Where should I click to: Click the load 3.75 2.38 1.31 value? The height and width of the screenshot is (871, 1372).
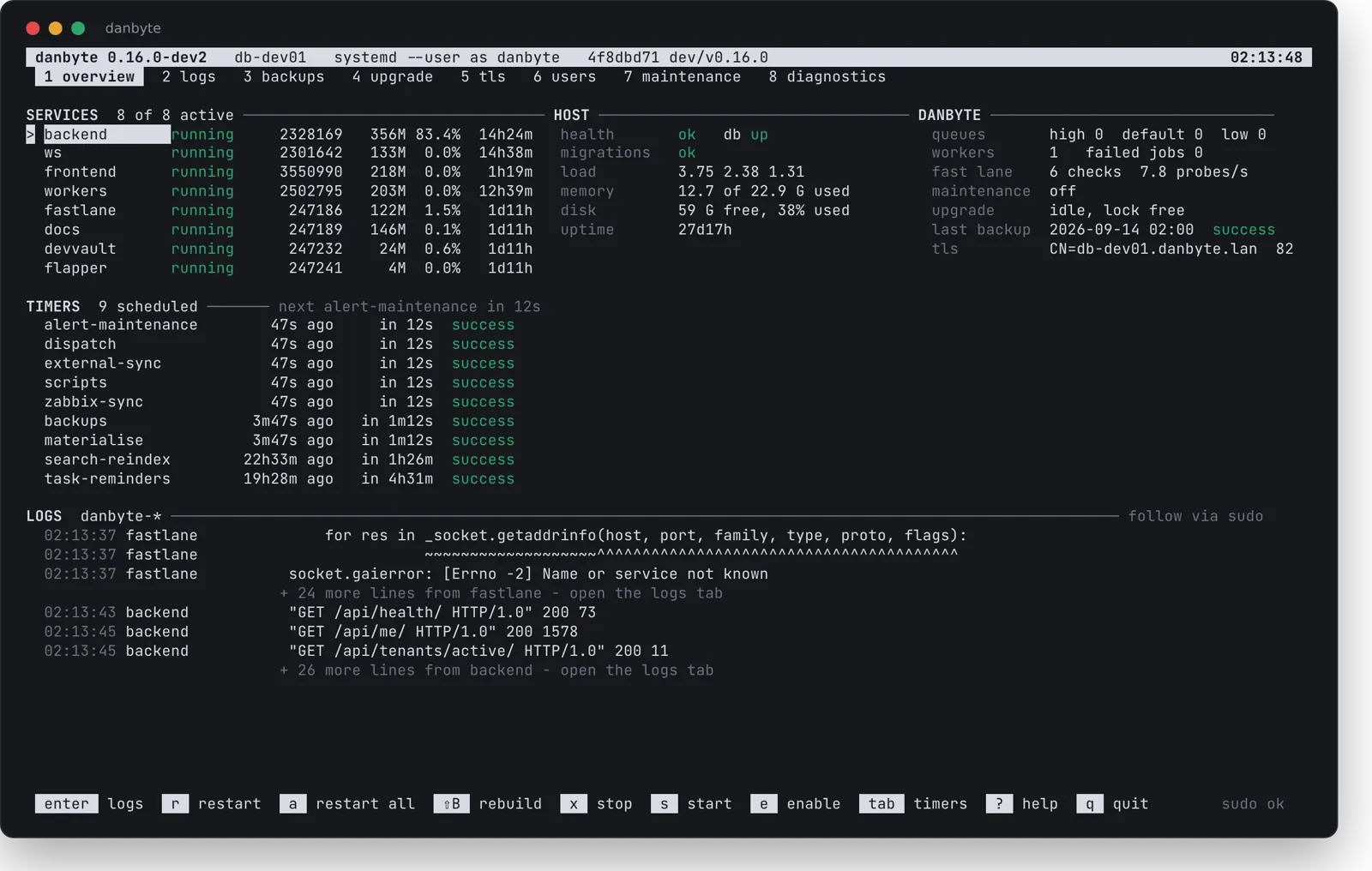(x=741, y=172)
